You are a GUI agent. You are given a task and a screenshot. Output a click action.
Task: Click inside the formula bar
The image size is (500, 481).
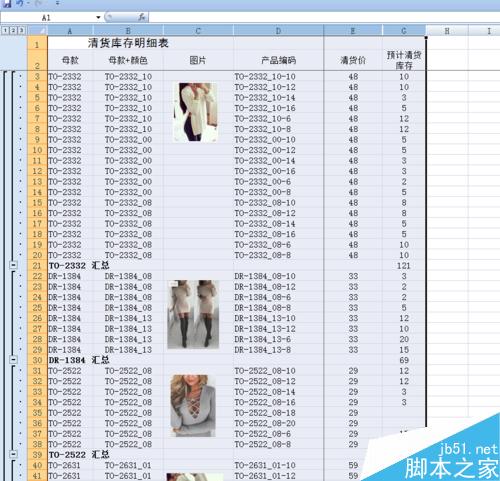[323, 17]
